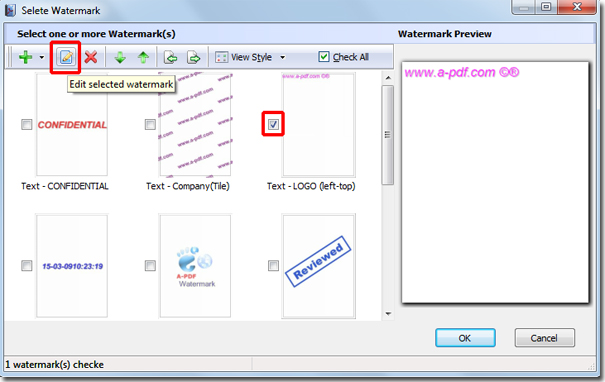Tick the Company(Tile) watermark checkbox
This screenshot has width=605, height=382.
point(150,125)
